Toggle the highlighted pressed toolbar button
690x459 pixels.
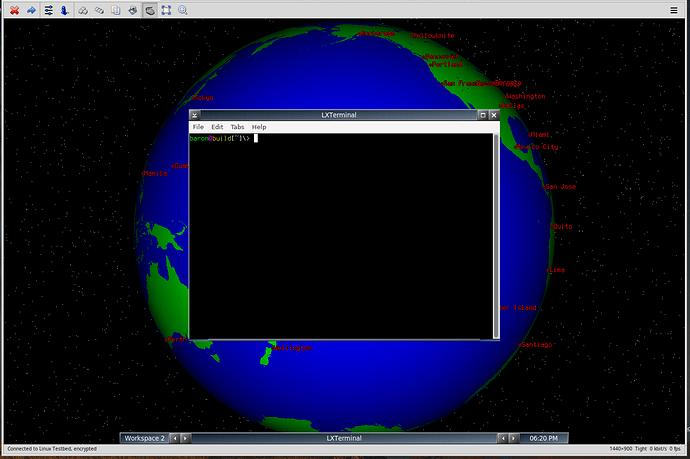(x=150, y=10)
